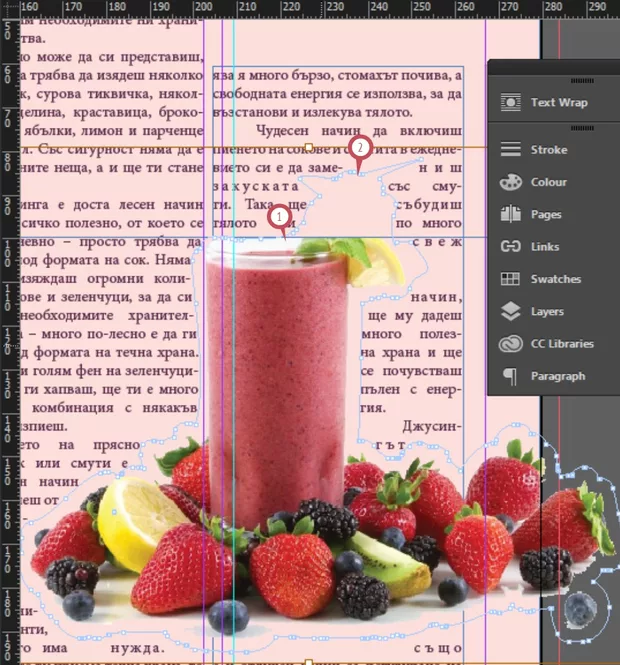Click the Swatches panel label
The height and width of the screenshot is (665, 620).
click(x=556, y=279)
